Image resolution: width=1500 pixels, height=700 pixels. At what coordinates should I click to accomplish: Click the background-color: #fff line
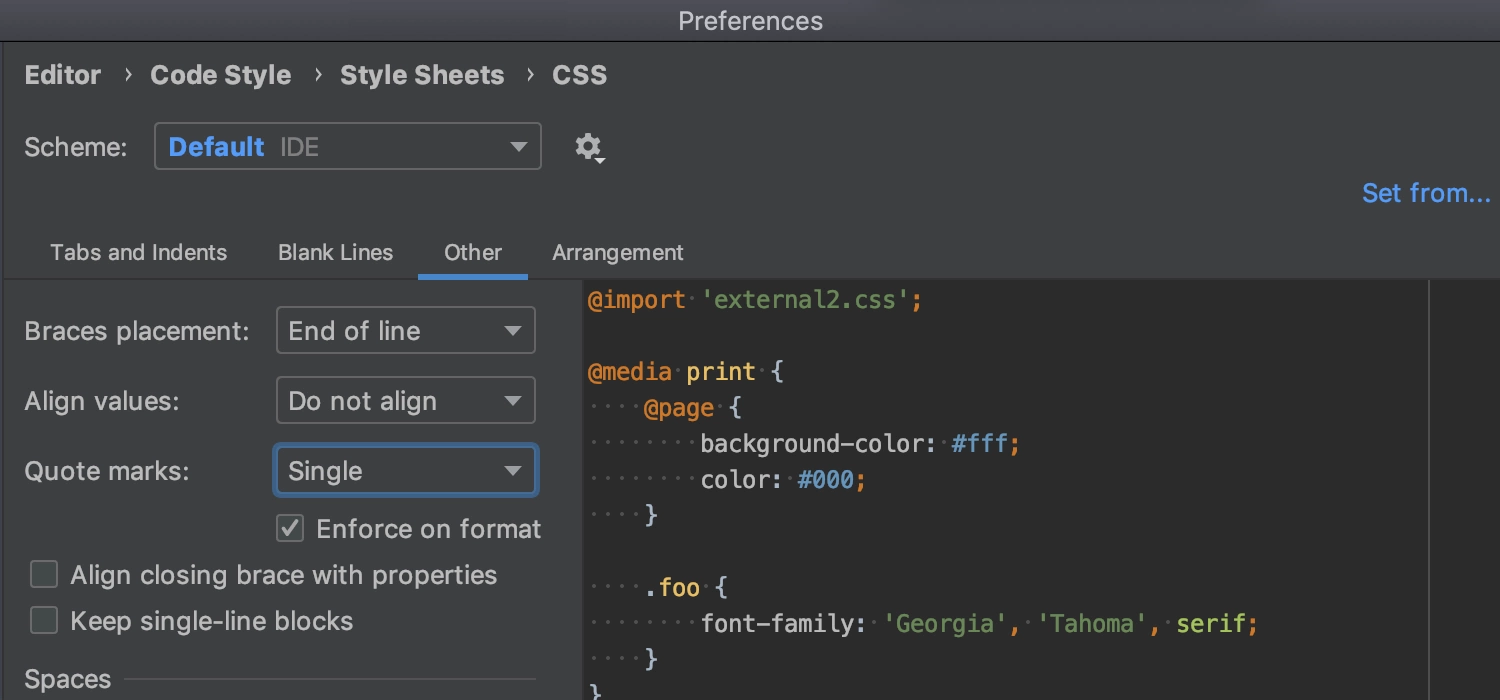pyautogui.click(x=860, y=444)
